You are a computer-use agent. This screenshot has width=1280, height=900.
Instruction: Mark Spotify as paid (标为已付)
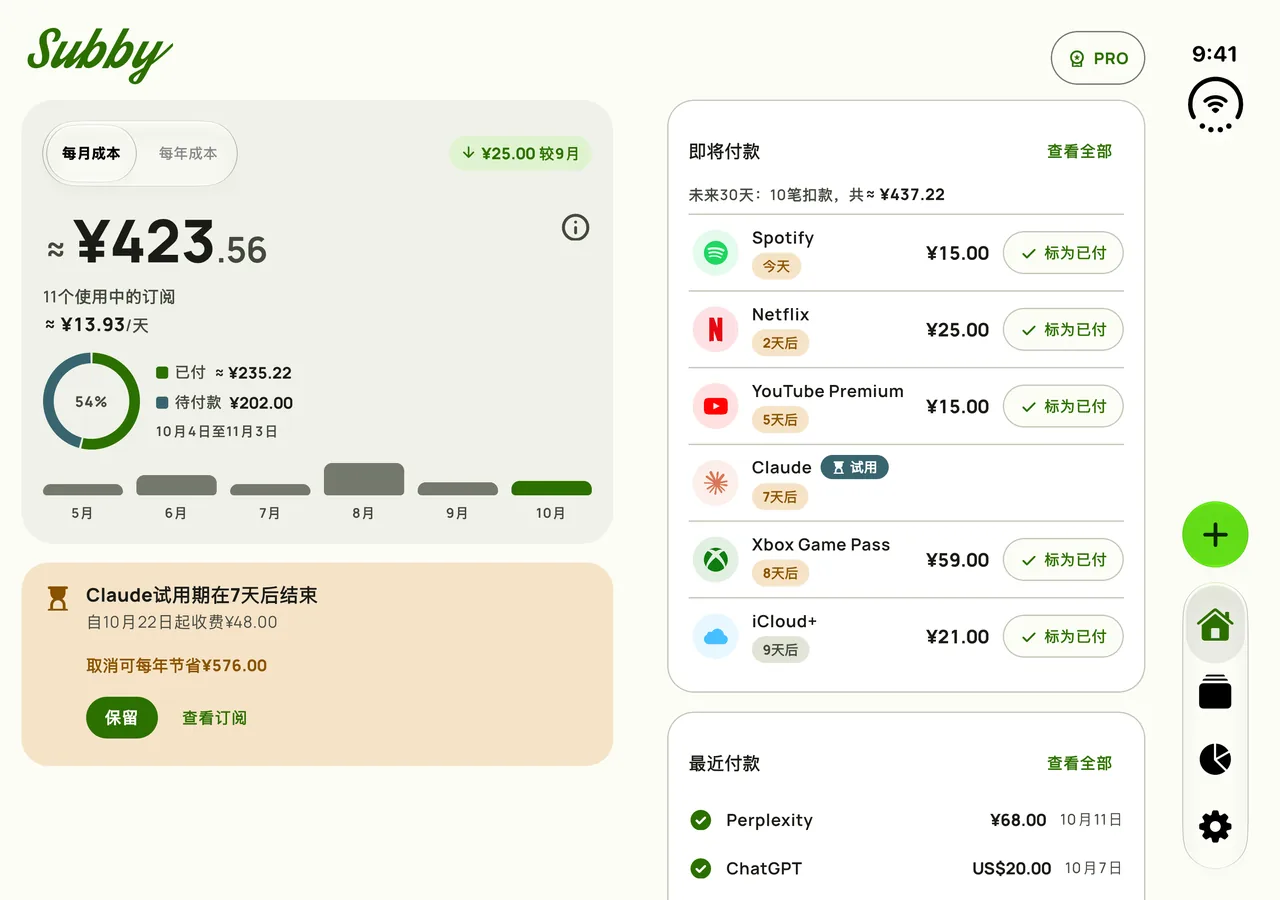click(1063, 253)
